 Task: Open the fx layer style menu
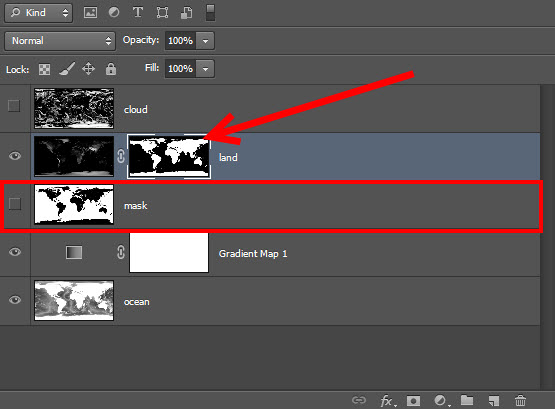click(388, 401)
